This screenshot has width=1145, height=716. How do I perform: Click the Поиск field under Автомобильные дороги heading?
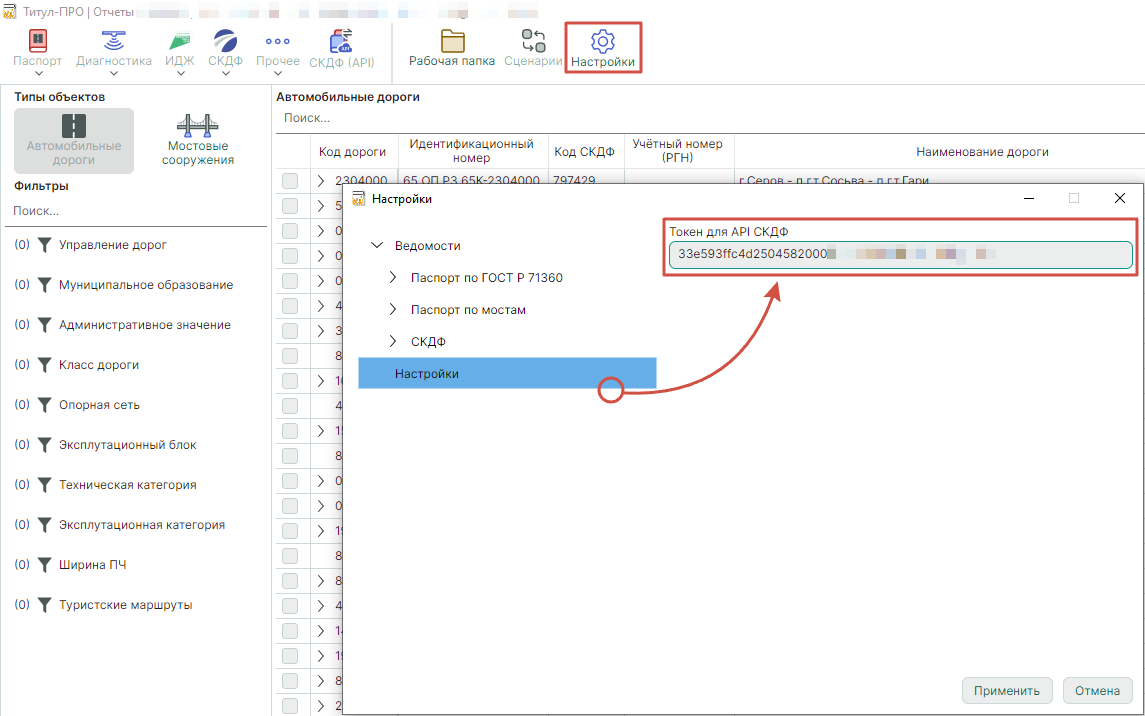pyautogui.click(x=708, y=118)
